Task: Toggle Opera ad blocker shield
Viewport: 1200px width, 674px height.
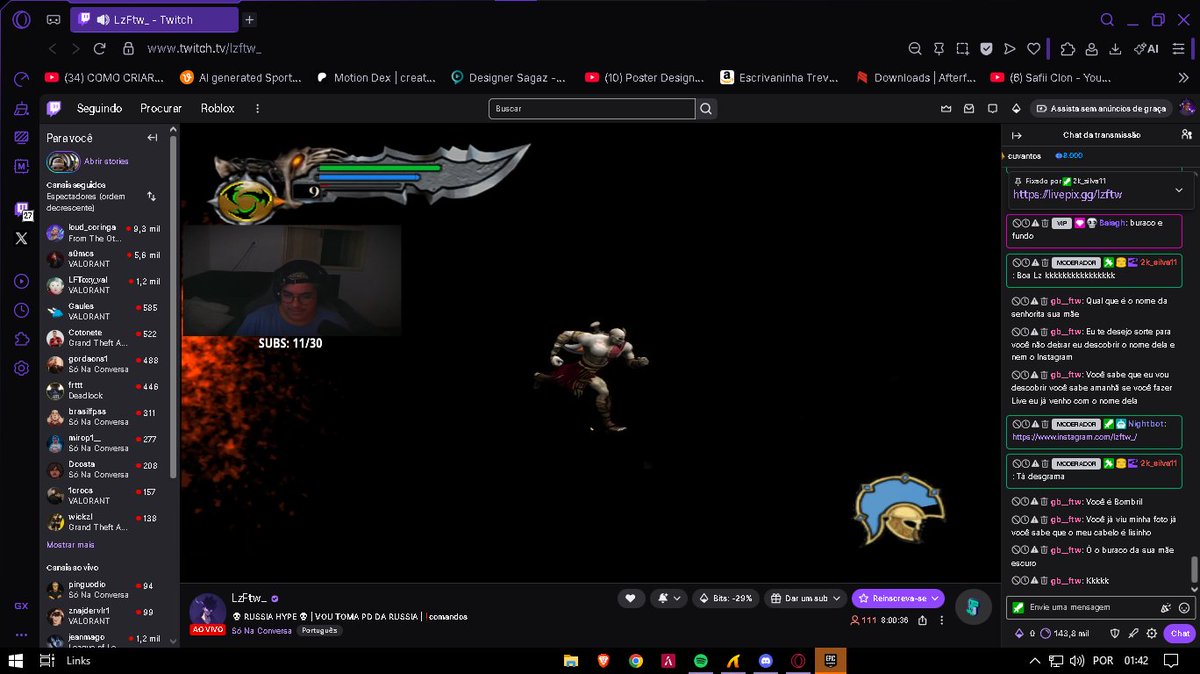Action: [x=986, y=48]
